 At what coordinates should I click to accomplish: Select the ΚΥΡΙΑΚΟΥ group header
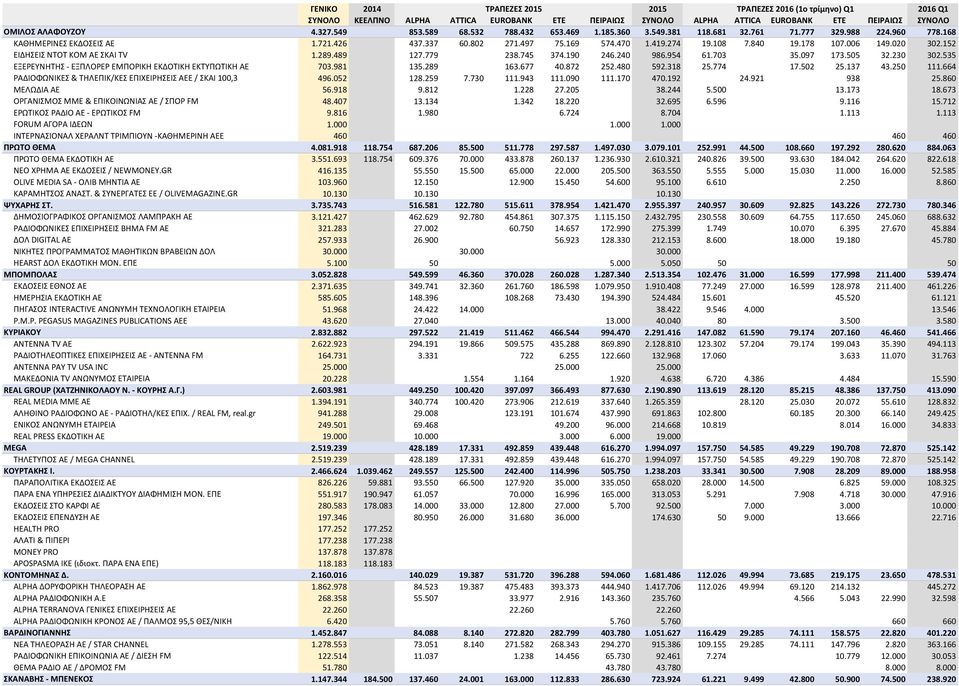(22, 332)
